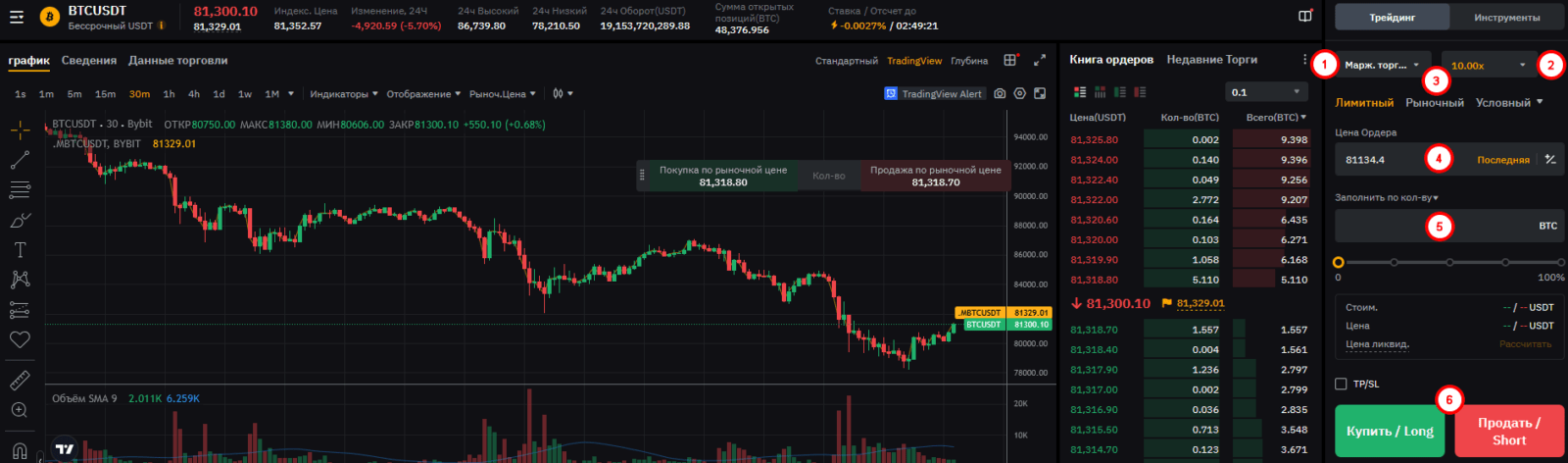Viewport: 1568px width, 463px height.
Task: Activate the ruler measure tool
Action: pyautogui.click(x=20, y=380)
